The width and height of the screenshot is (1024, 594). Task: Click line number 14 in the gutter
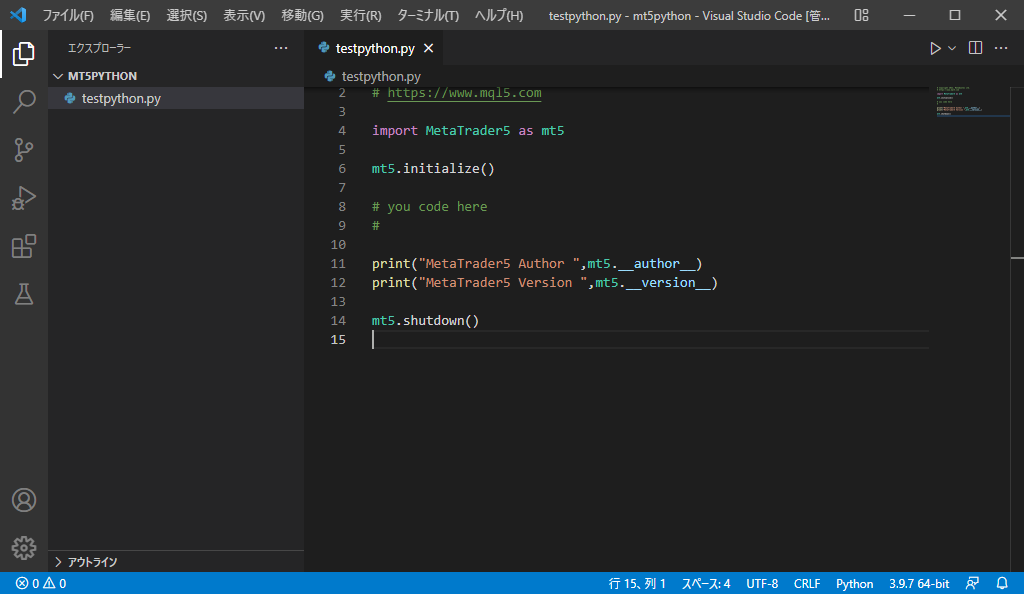coord(338,320)
